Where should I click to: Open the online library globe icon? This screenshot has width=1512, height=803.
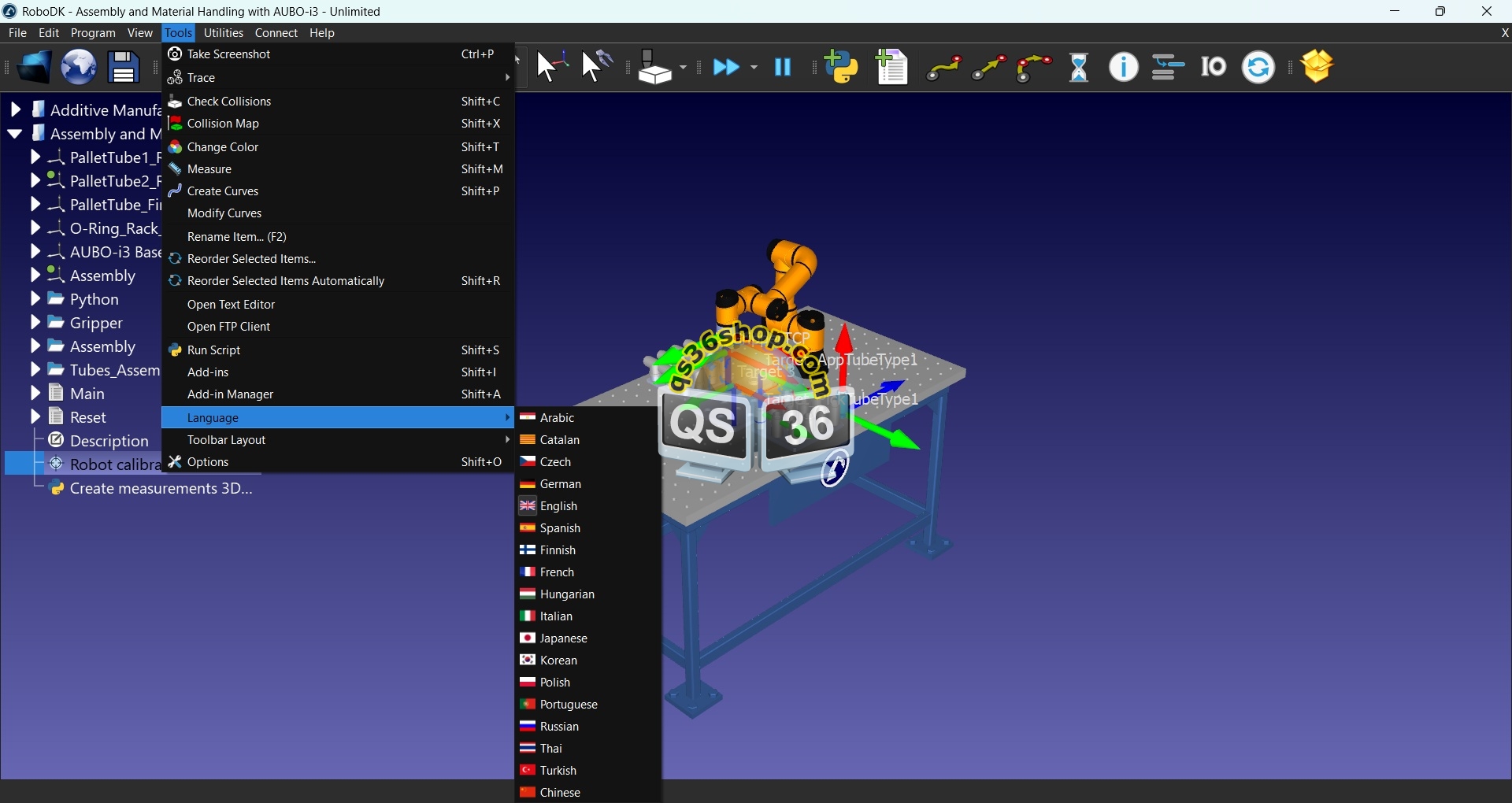pyautogui.click(x=79, y=68)
